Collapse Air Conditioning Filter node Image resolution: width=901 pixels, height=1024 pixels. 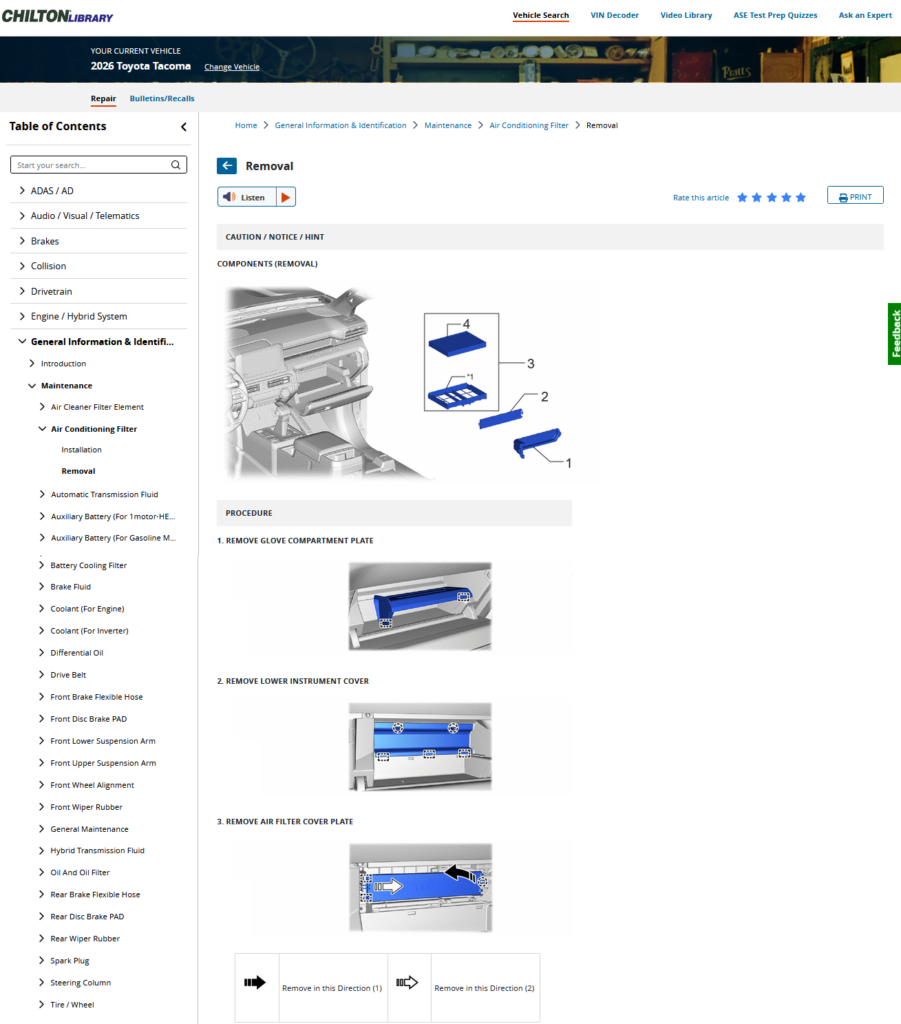coord(42,429)
